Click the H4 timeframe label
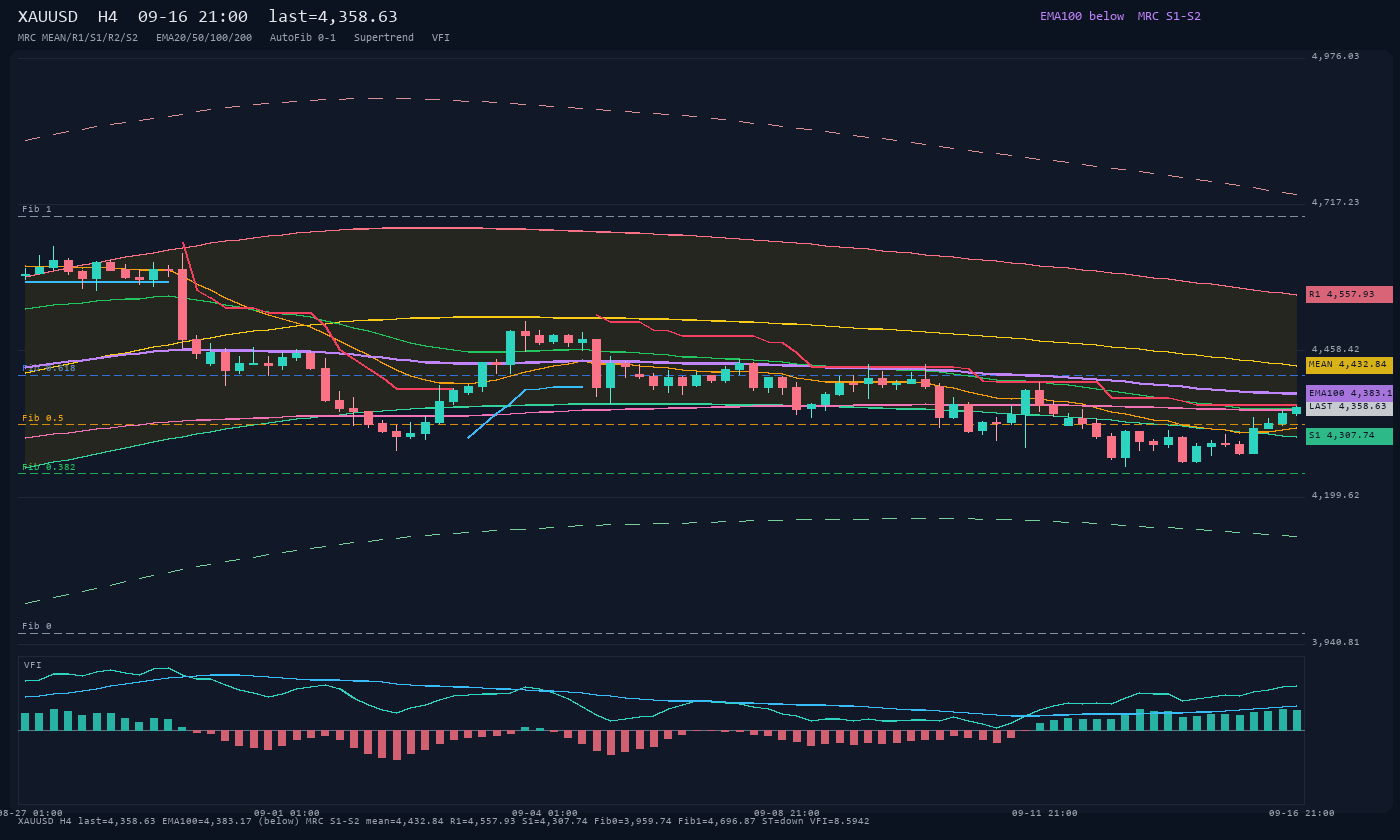 point(107,17)
